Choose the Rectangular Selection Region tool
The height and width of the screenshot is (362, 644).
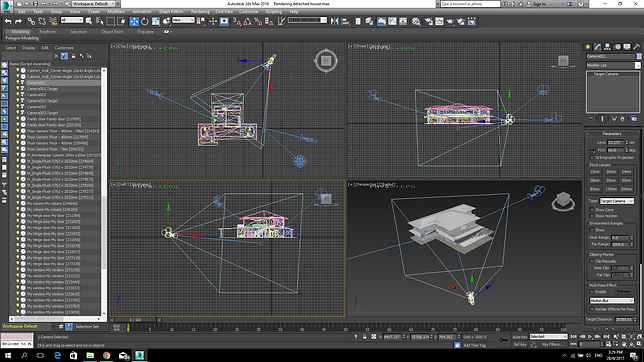coord(110,21)
